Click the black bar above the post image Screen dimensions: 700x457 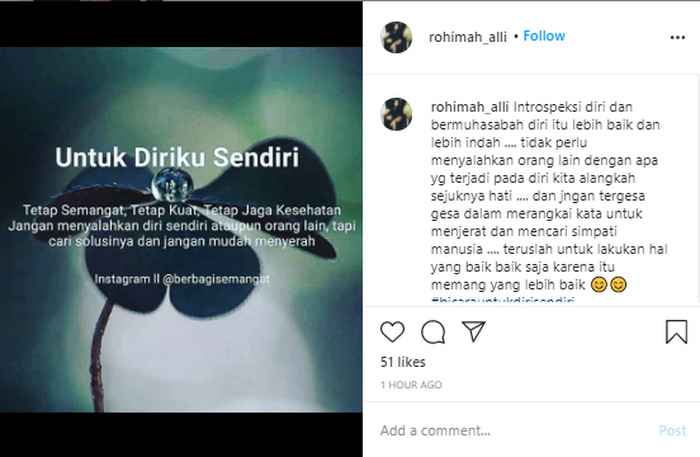(181, 25)
